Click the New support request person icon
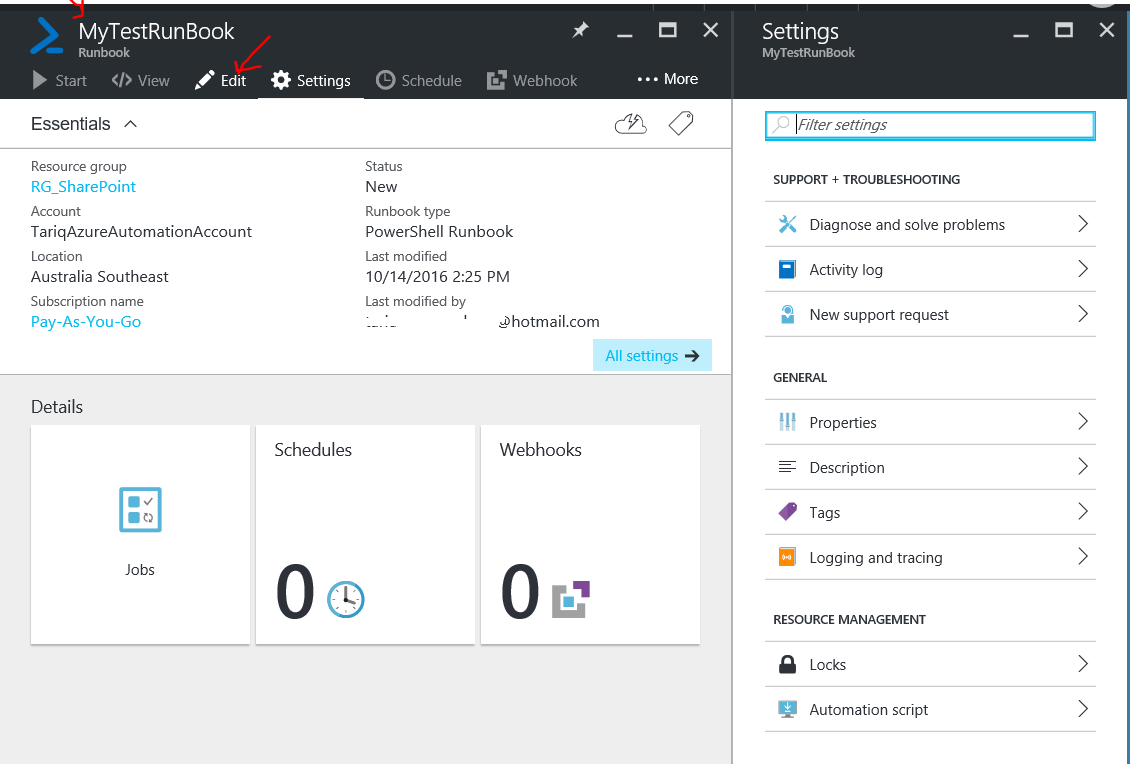This screenshot has width=1143, height=764. click(x=787, y=314)
